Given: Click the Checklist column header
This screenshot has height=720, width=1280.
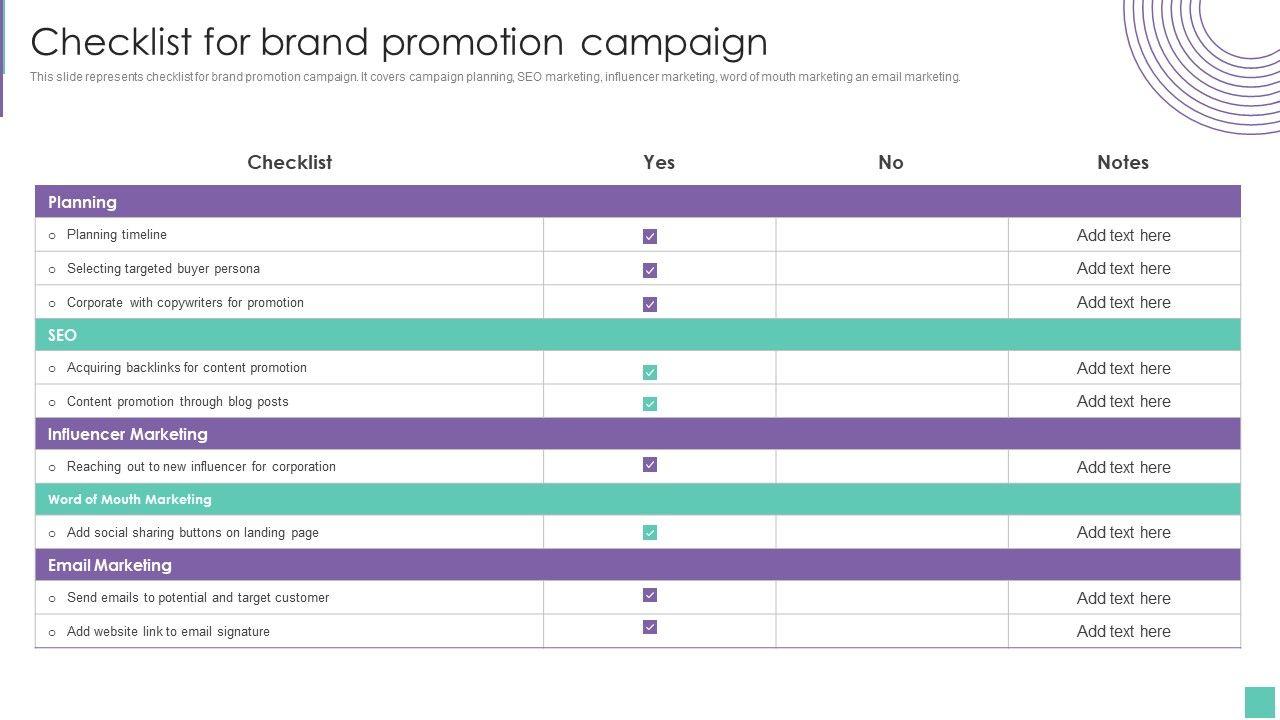Looking at the screenshot, I should 289,162.
